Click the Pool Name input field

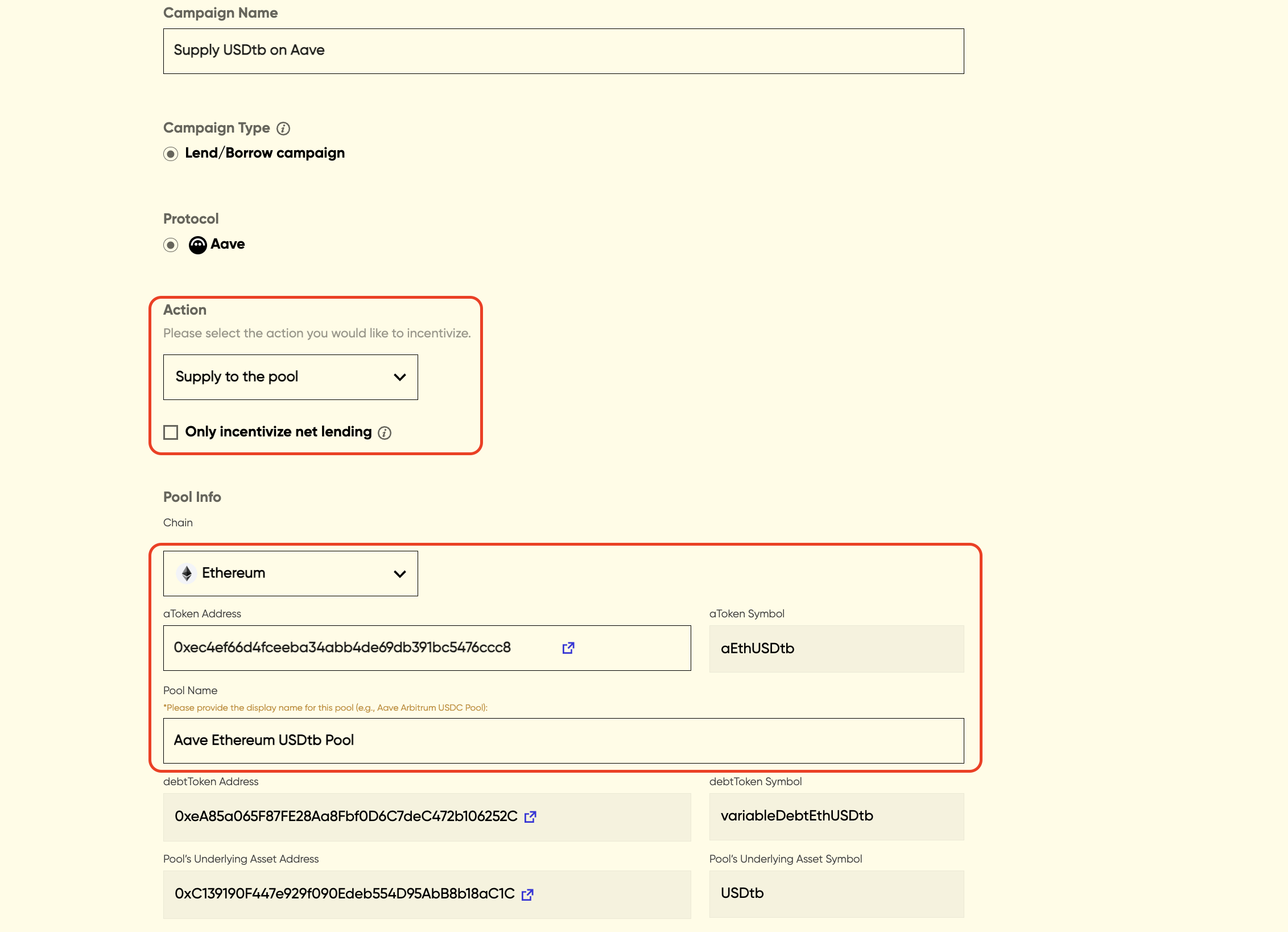click(563, 741)
